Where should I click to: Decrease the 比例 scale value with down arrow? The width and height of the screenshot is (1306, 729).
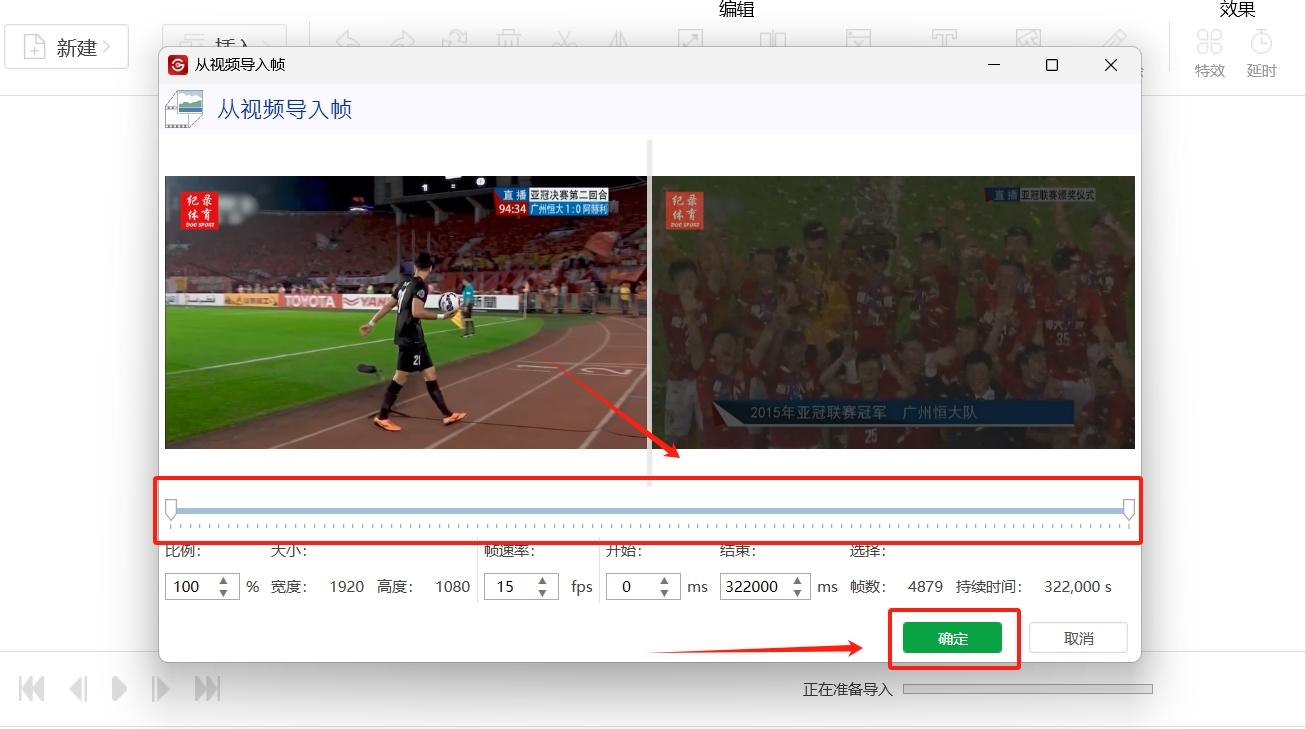tap(225, 593)
